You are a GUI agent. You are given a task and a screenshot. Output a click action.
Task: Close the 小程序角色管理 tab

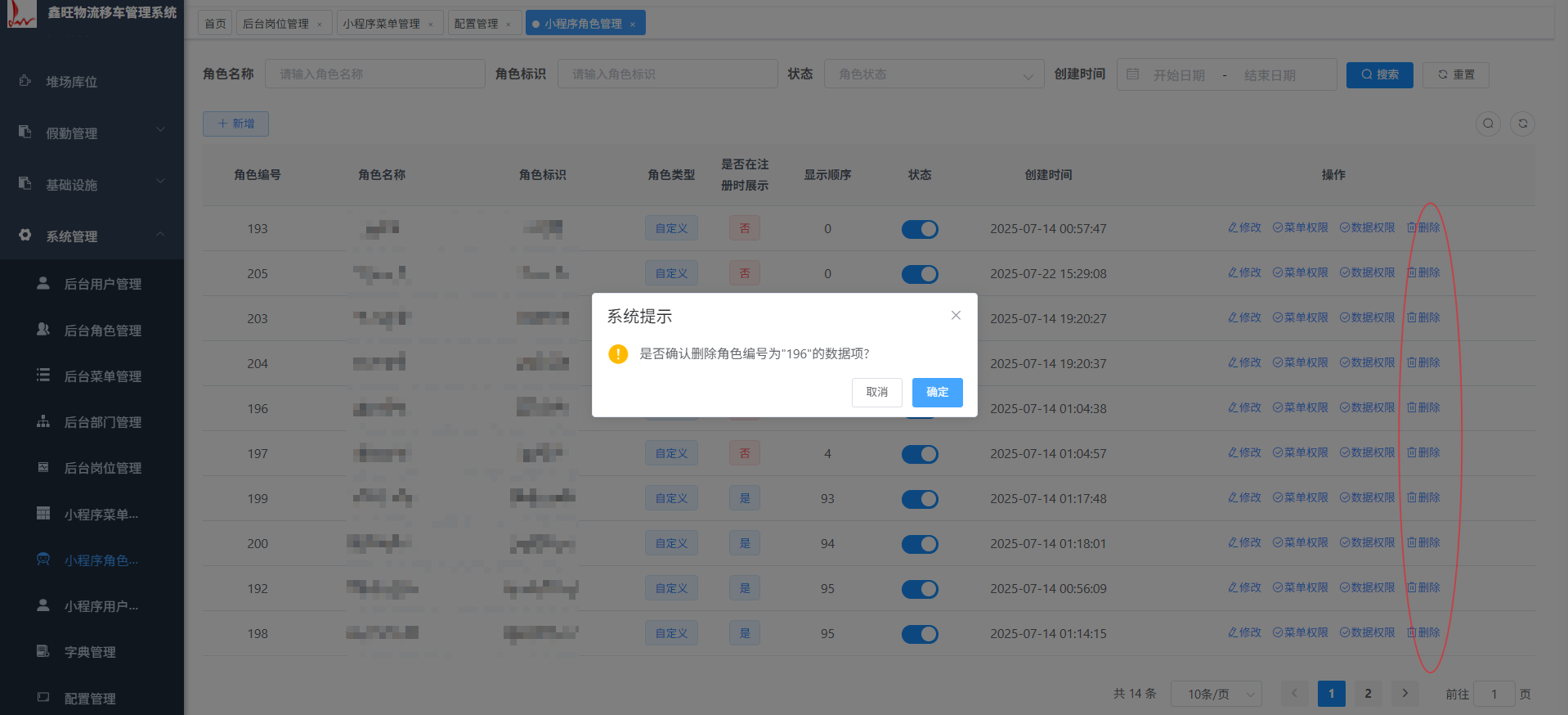[633, 25]
